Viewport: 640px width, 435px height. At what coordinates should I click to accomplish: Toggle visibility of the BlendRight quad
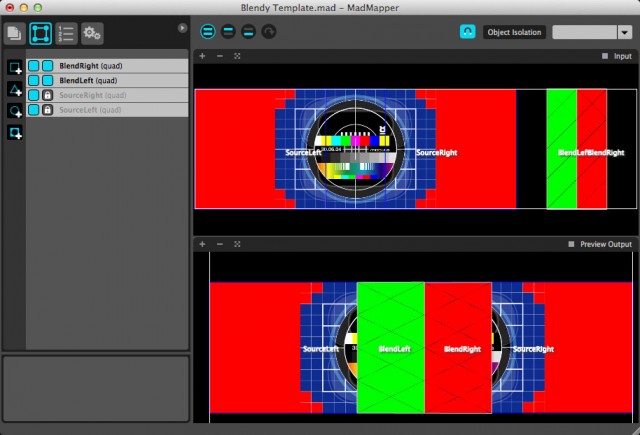(x=33, y=66)
